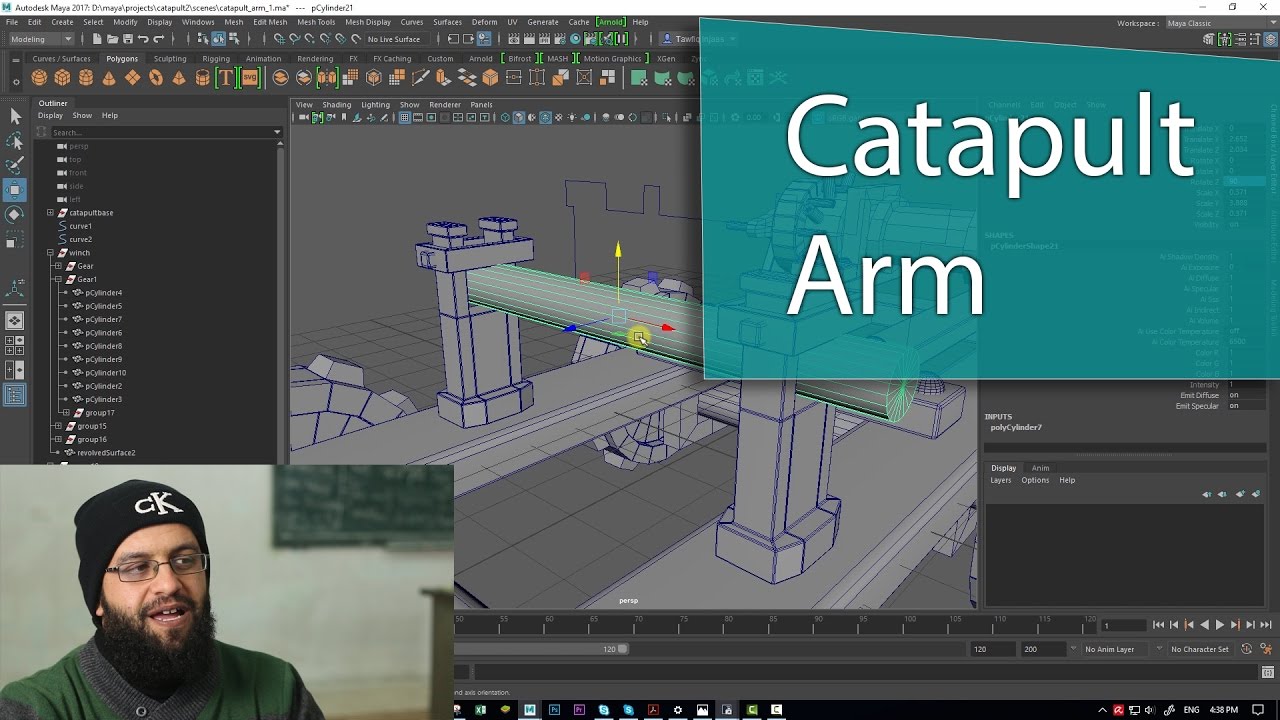Click the range slider end handle
This screenshot has width=1280, height=720.
click(x=623, y=649)
